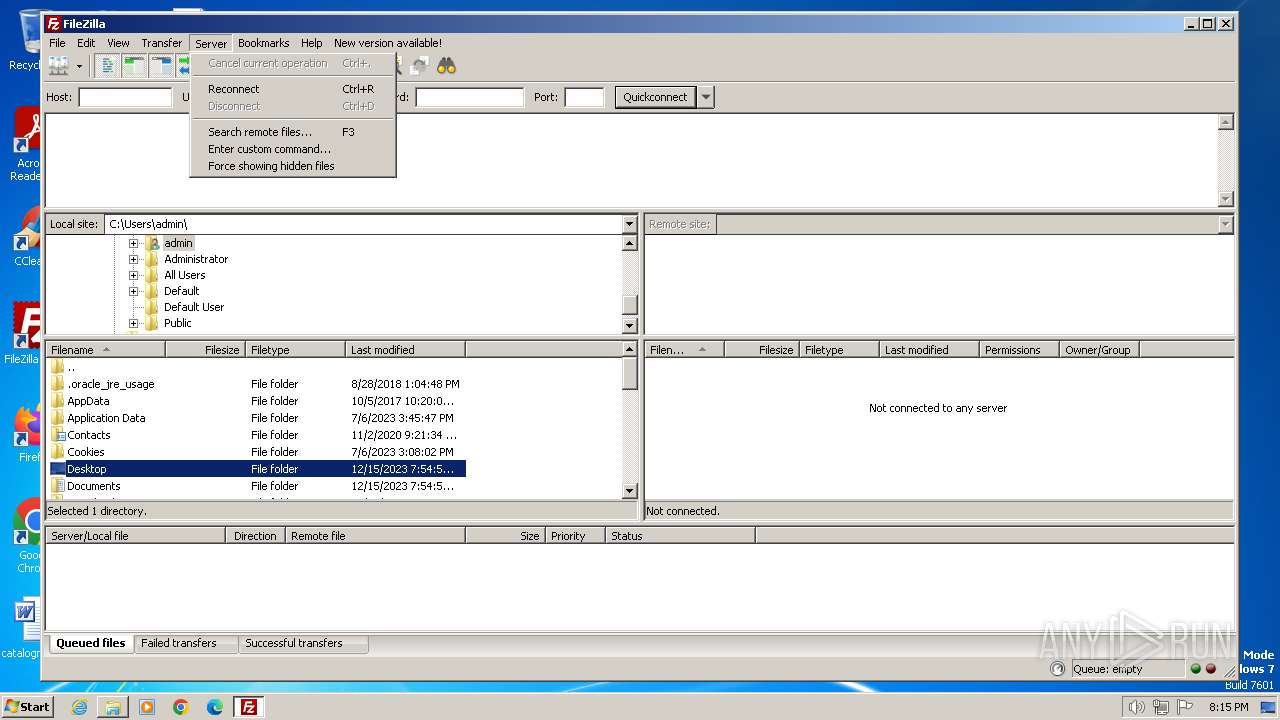Click the Desktop folder icon

pos(58,469)
